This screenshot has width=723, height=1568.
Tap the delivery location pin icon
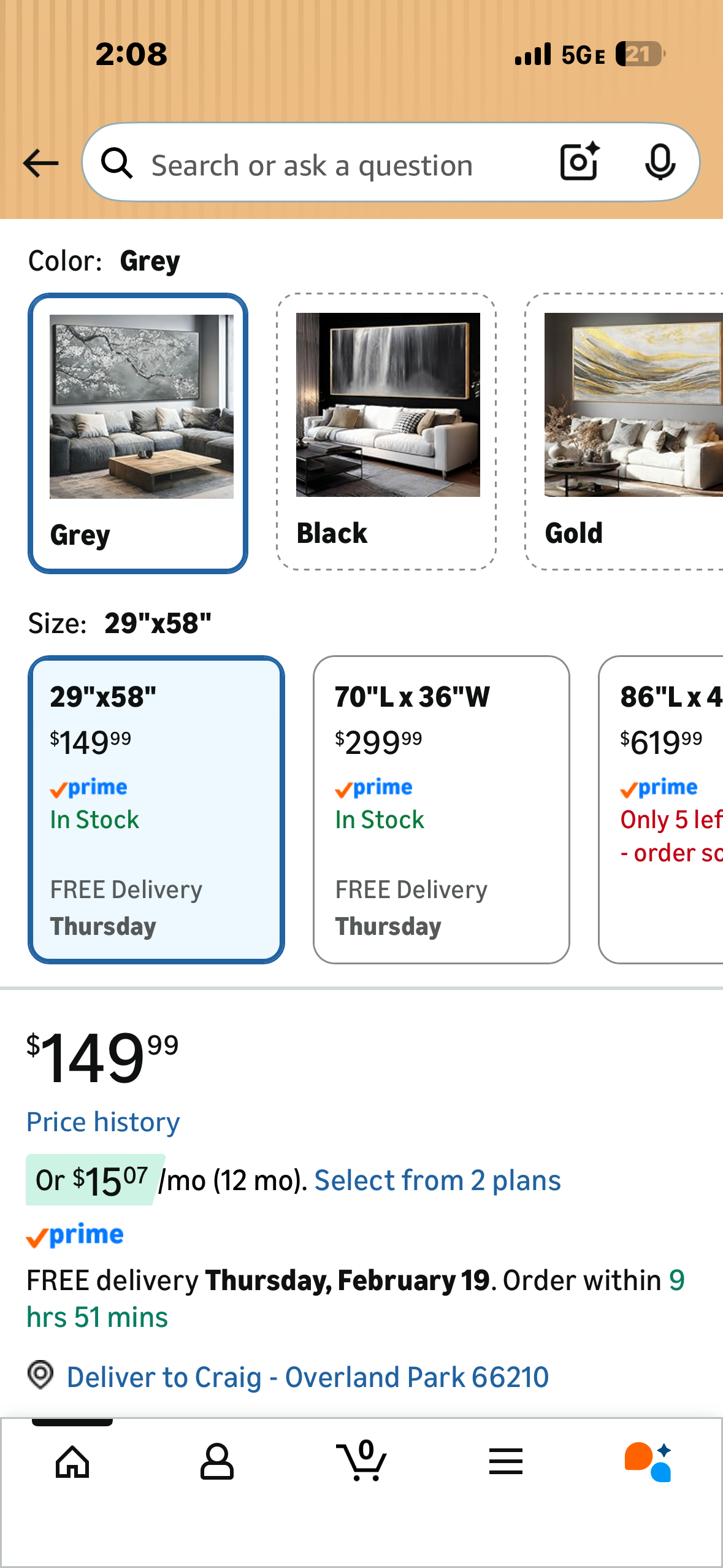coord(40,1375)
